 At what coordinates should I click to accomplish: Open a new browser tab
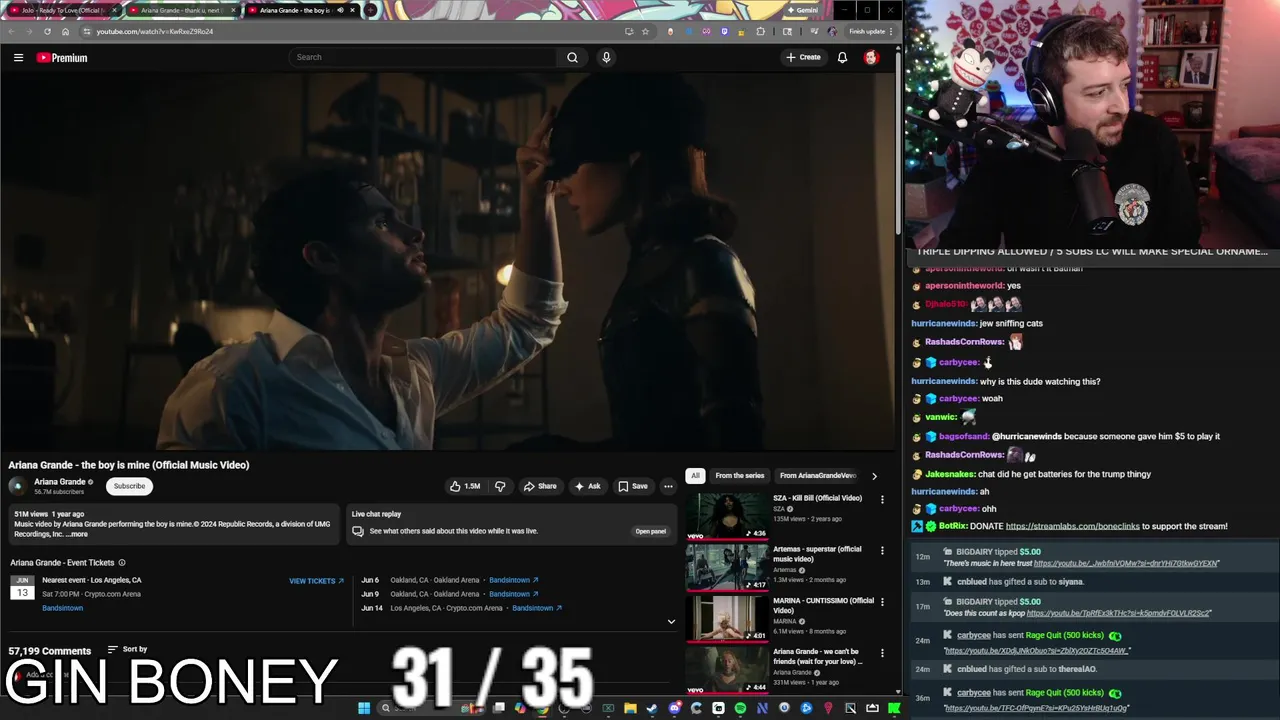tap(370, 10)
